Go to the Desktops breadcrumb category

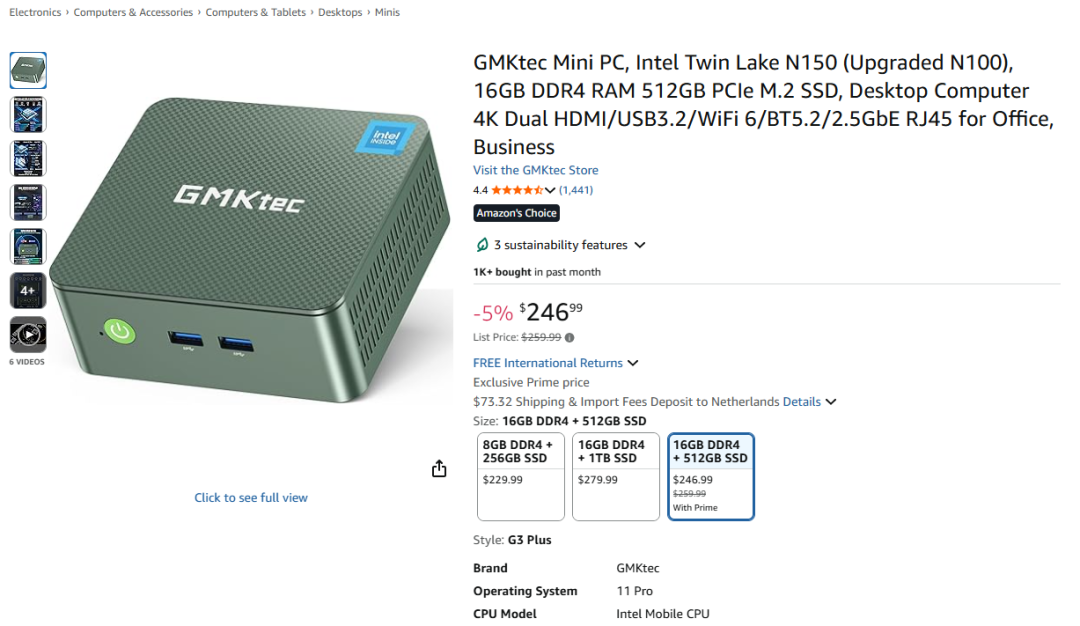tap(339, 12)
